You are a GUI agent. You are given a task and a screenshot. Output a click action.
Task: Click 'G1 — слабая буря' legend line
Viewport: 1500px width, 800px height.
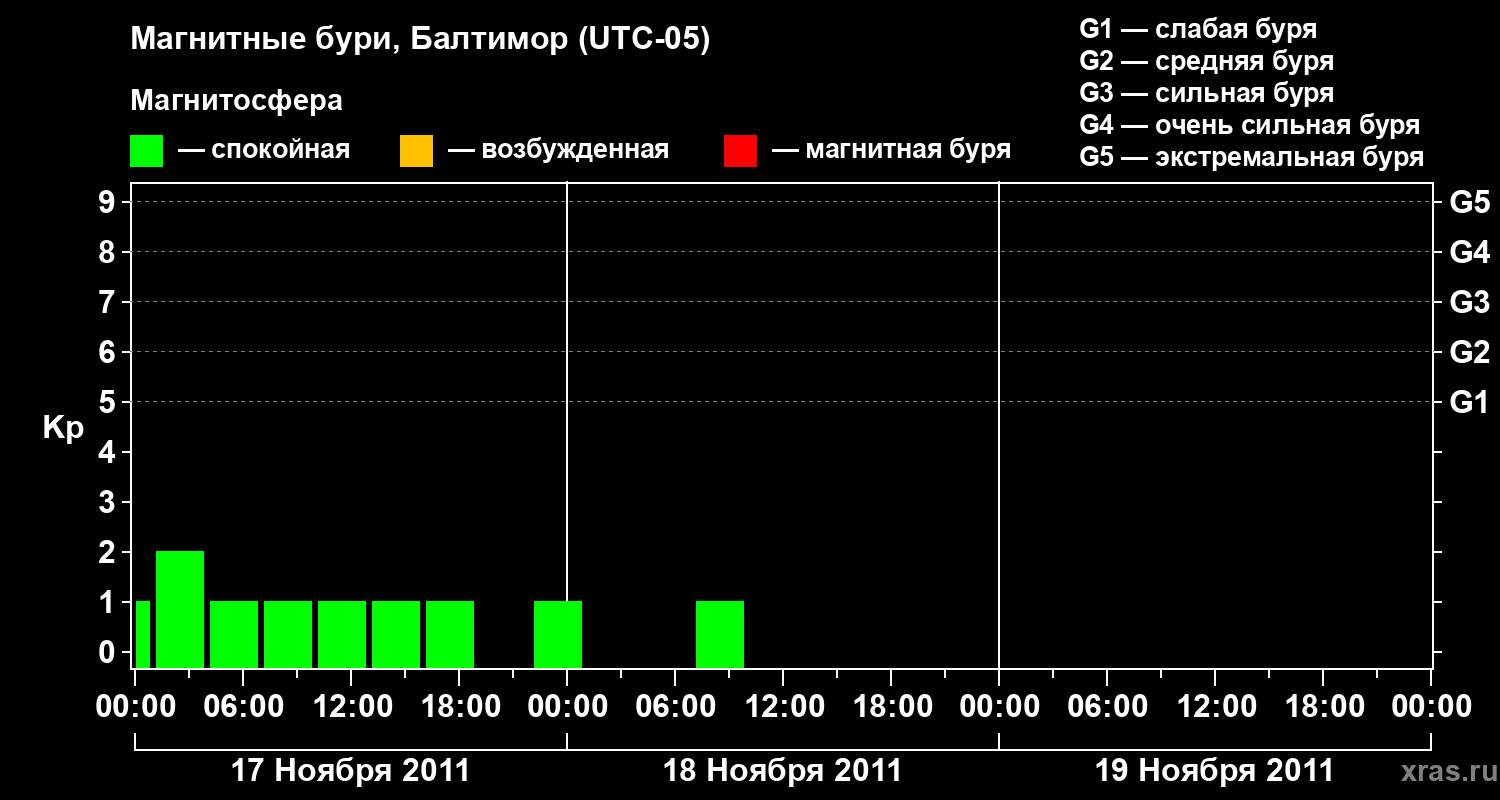pos(1198,29)
